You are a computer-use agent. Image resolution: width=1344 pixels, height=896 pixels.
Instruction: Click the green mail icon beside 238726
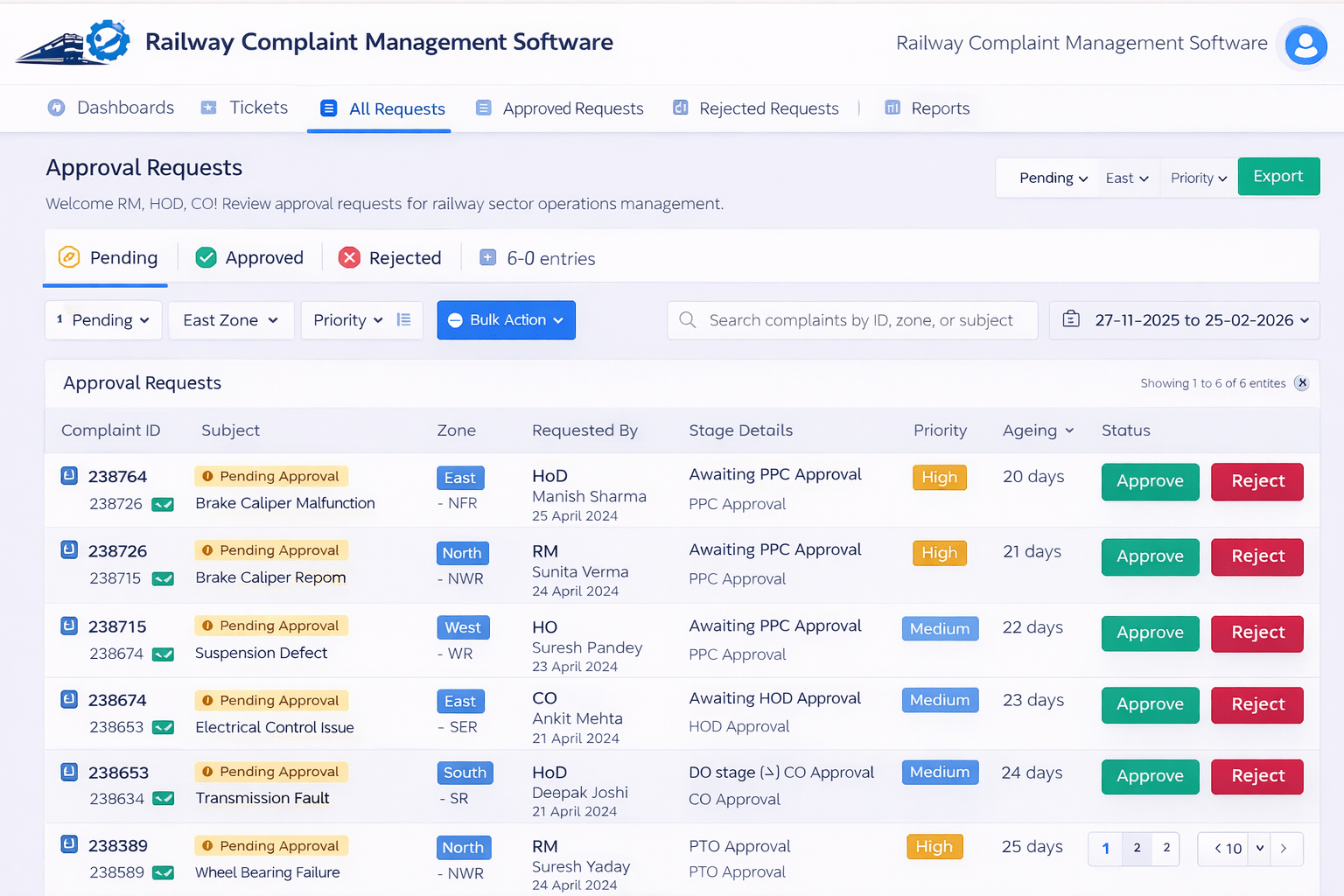click(x=163, y=504)
